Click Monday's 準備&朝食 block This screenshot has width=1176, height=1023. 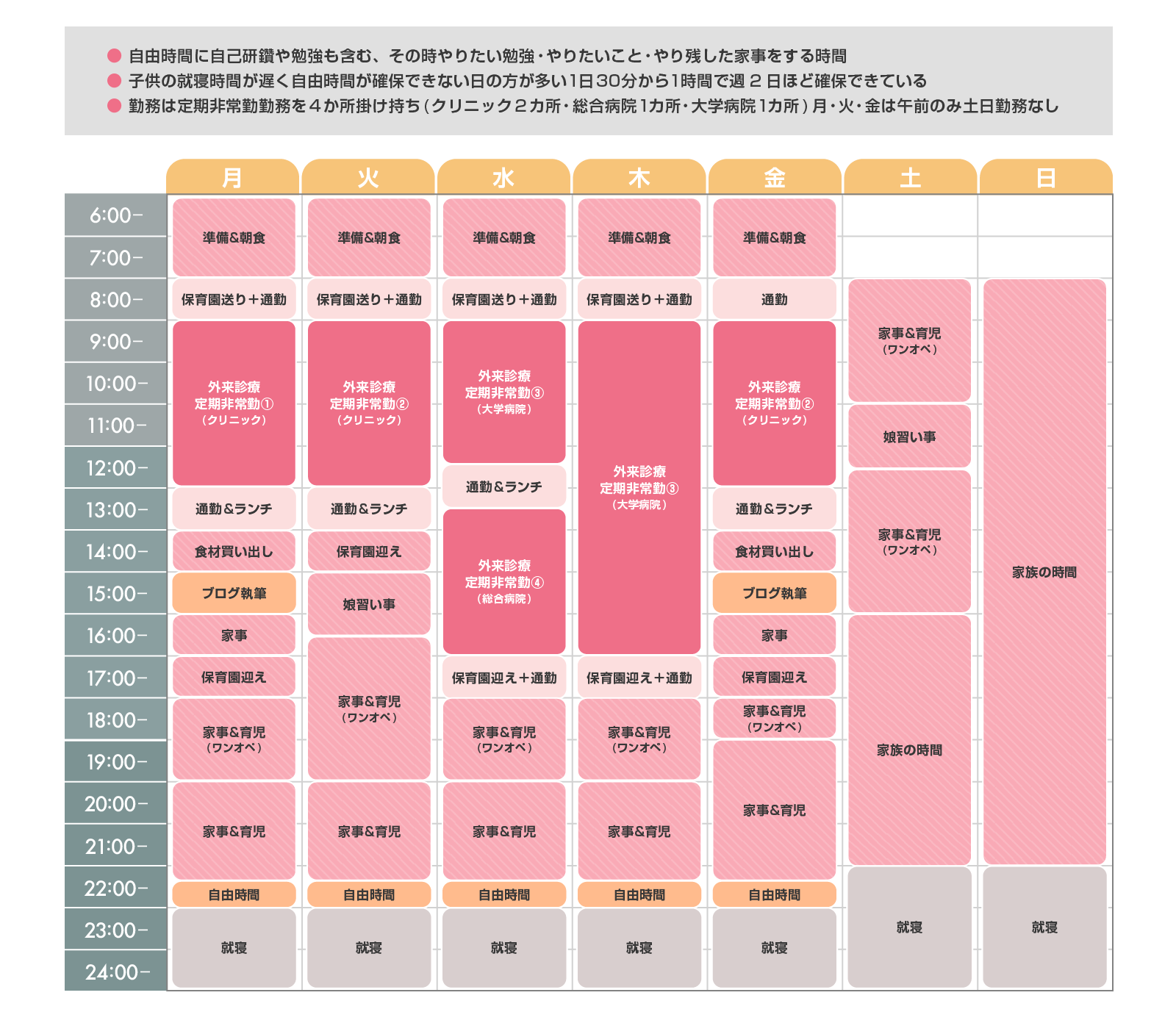coord(234,237)
